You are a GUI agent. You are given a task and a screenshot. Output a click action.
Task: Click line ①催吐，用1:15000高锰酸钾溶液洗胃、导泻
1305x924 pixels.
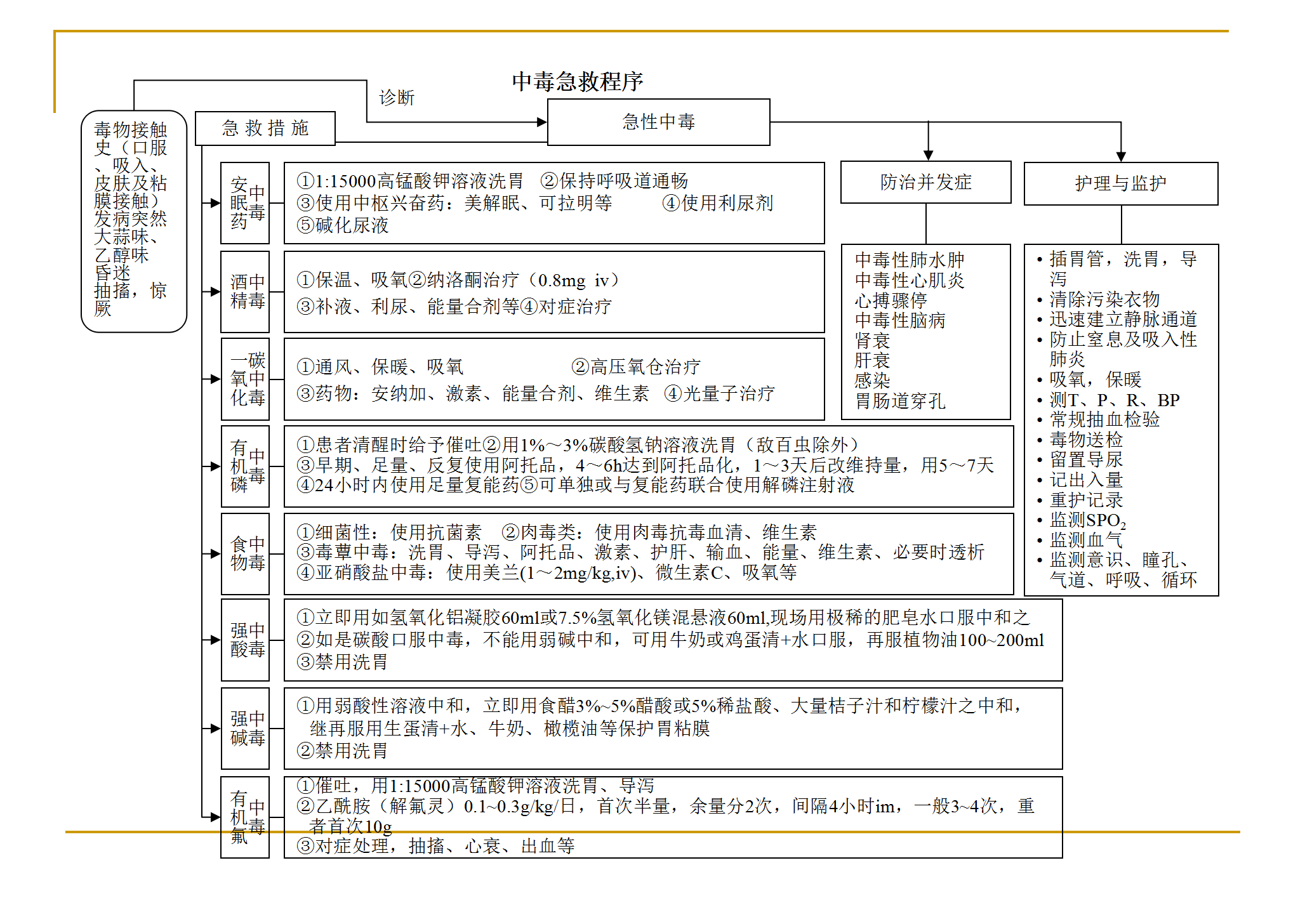[475, 786]
